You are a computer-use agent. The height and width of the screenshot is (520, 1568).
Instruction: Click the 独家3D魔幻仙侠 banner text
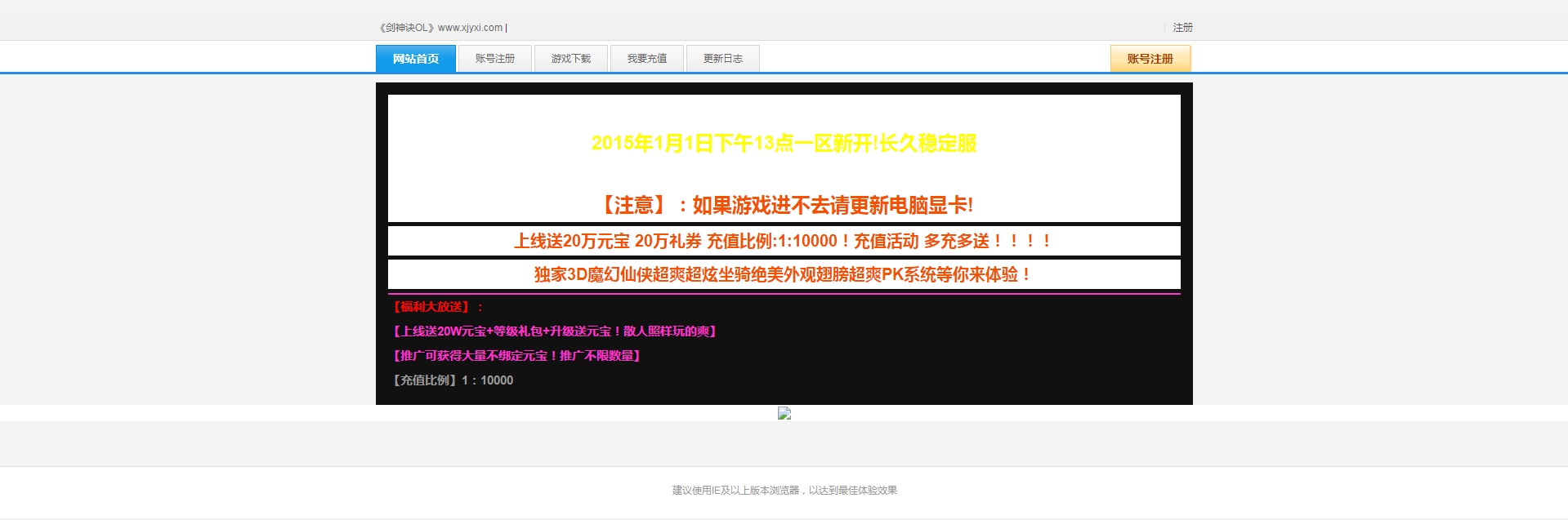pyautogui.click(x=784, y=274)
